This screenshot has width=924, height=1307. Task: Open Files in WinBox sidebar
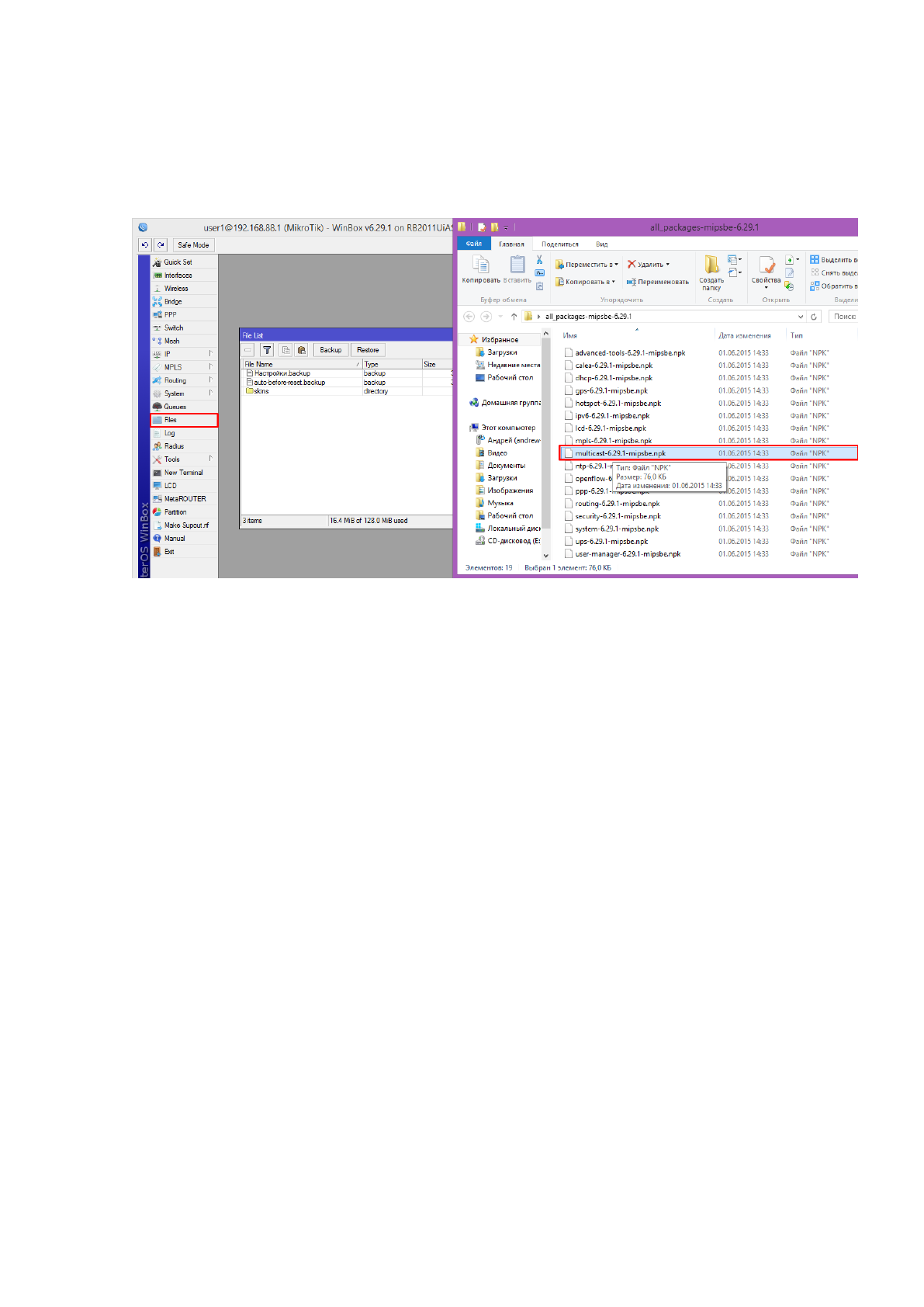click(x=184, y=420)
